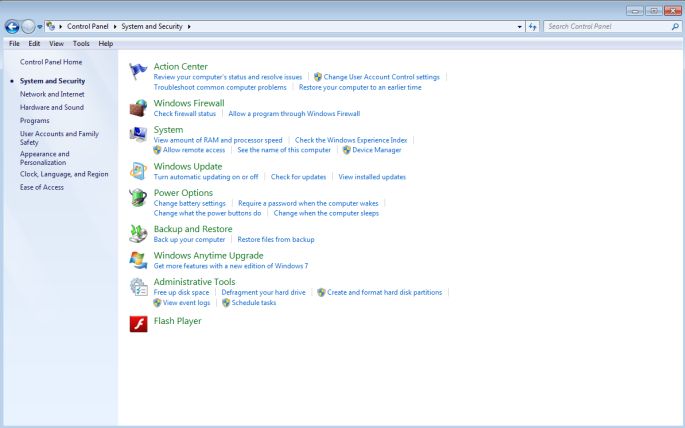Click Check the Windows Experience Index
This screenshot has height=428, width=685.
tap(351, 140)
